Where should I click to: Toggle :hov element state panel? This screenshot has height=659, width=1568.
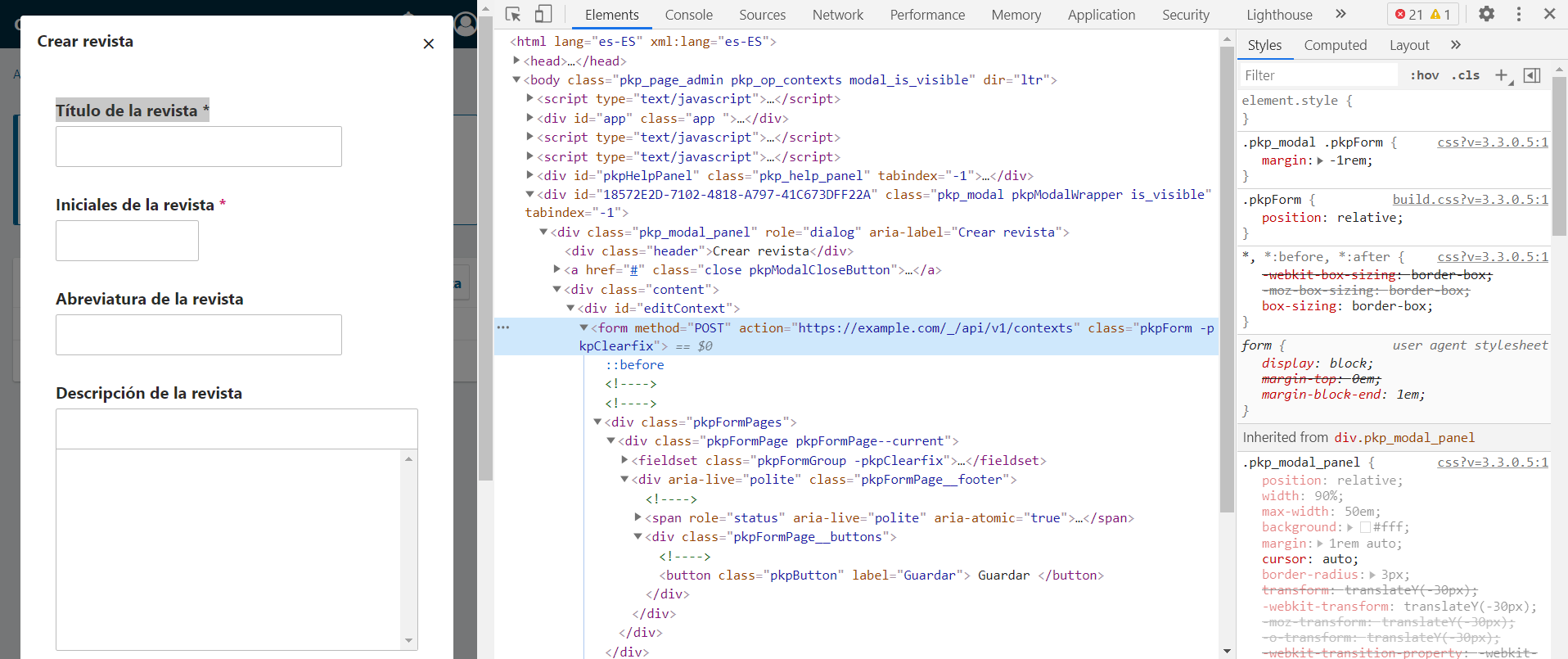1425,75
